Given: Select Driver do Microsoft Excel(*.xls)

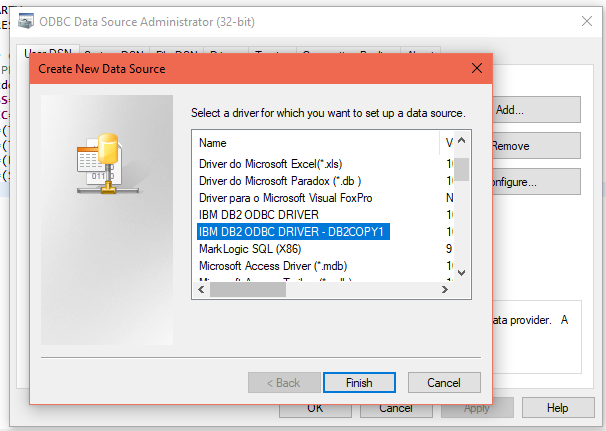Looking at the screenshot, I should point(271,164).
